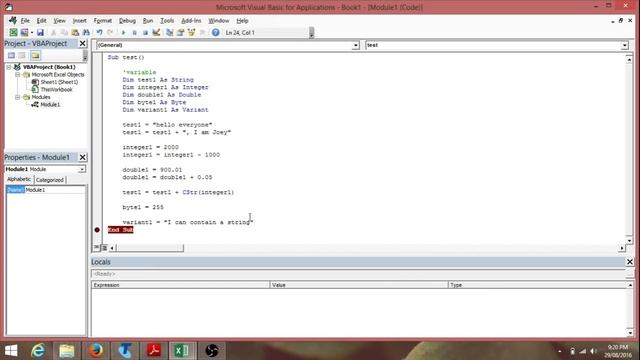Open the Help menu
Viewport: 640px width, 360px height.
pyautogui.click(x=242, y=20)
